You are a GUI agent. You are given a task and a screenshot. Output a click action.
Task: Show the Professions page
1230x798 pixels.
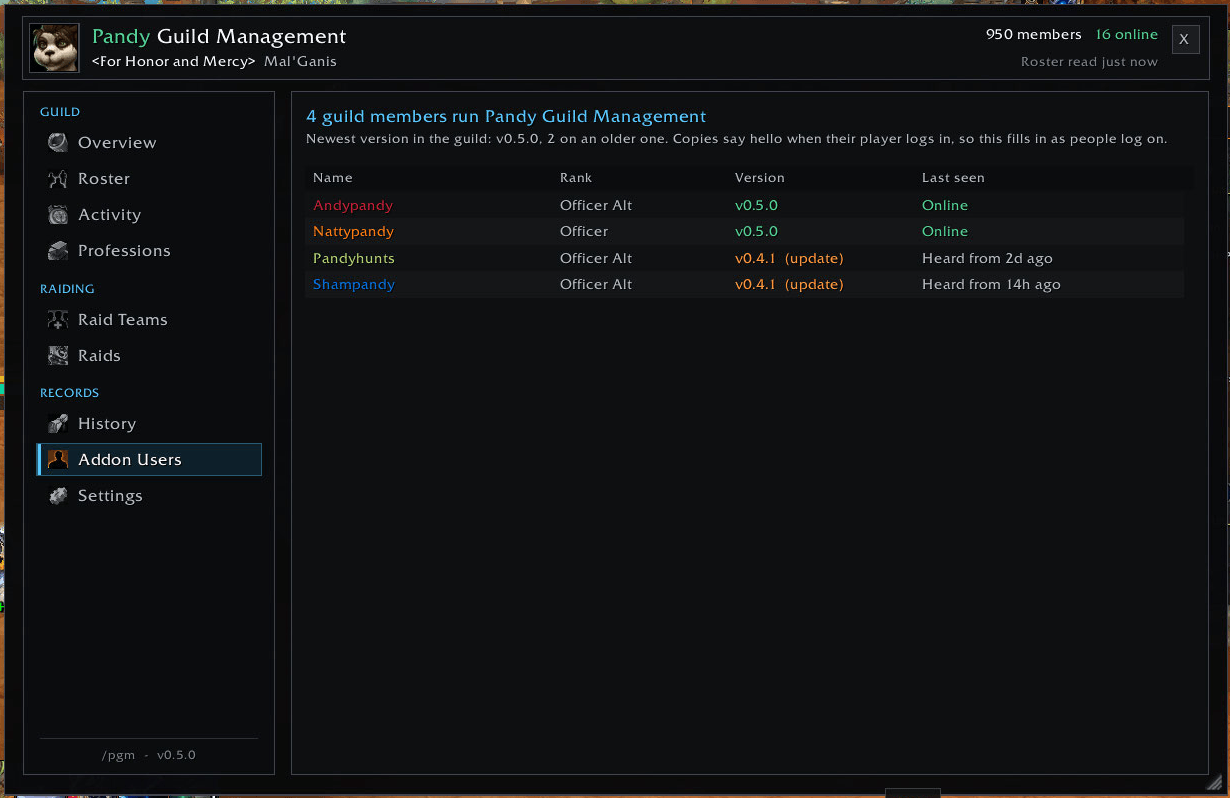tap(149, 250)
